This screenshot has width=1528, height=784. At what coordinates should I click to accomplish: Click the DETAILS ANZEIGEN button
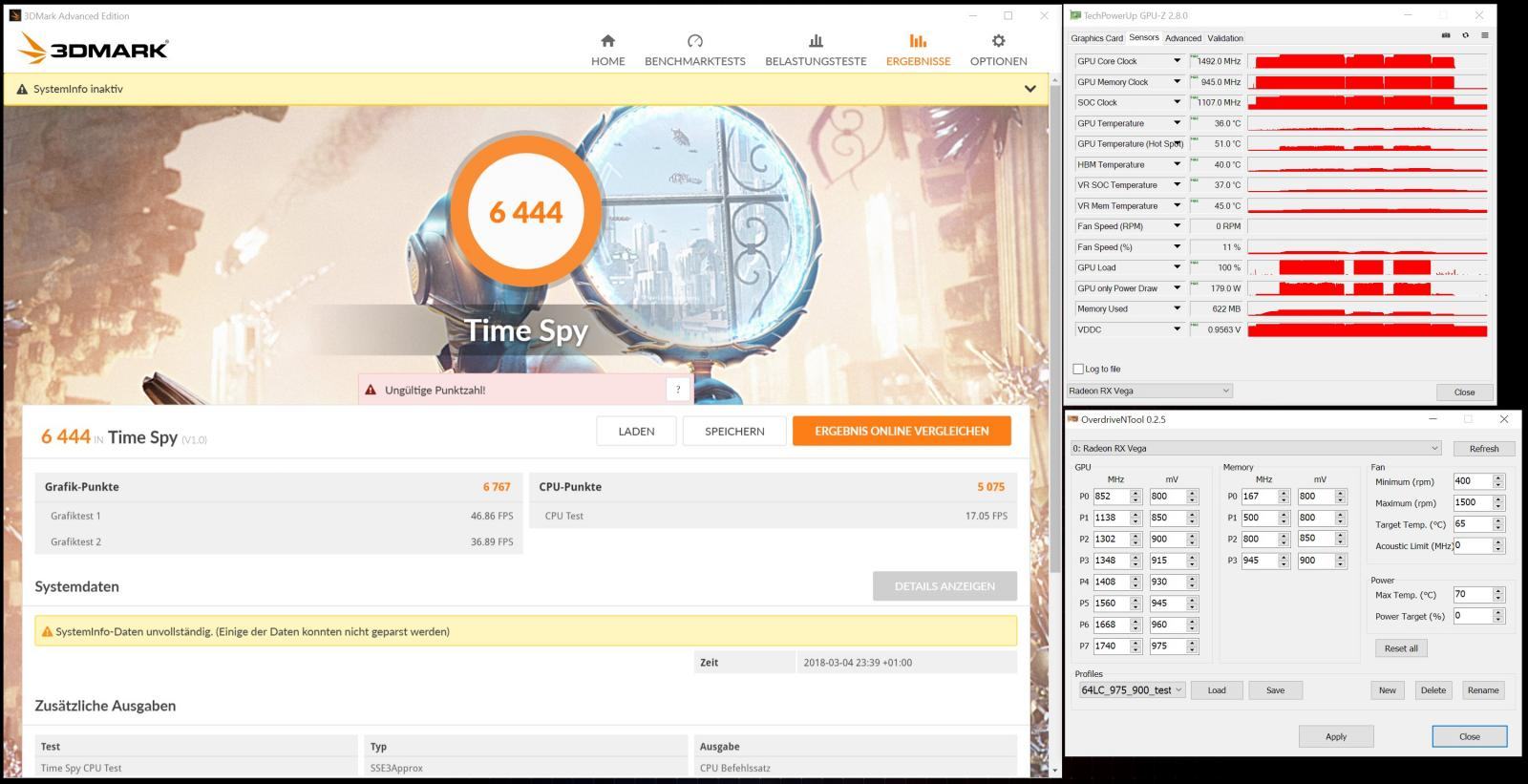pyautogui.click(x=944, y=586)
